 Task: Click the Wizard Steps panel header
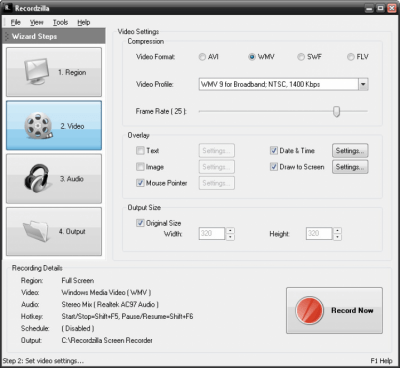tap(54, 36)
